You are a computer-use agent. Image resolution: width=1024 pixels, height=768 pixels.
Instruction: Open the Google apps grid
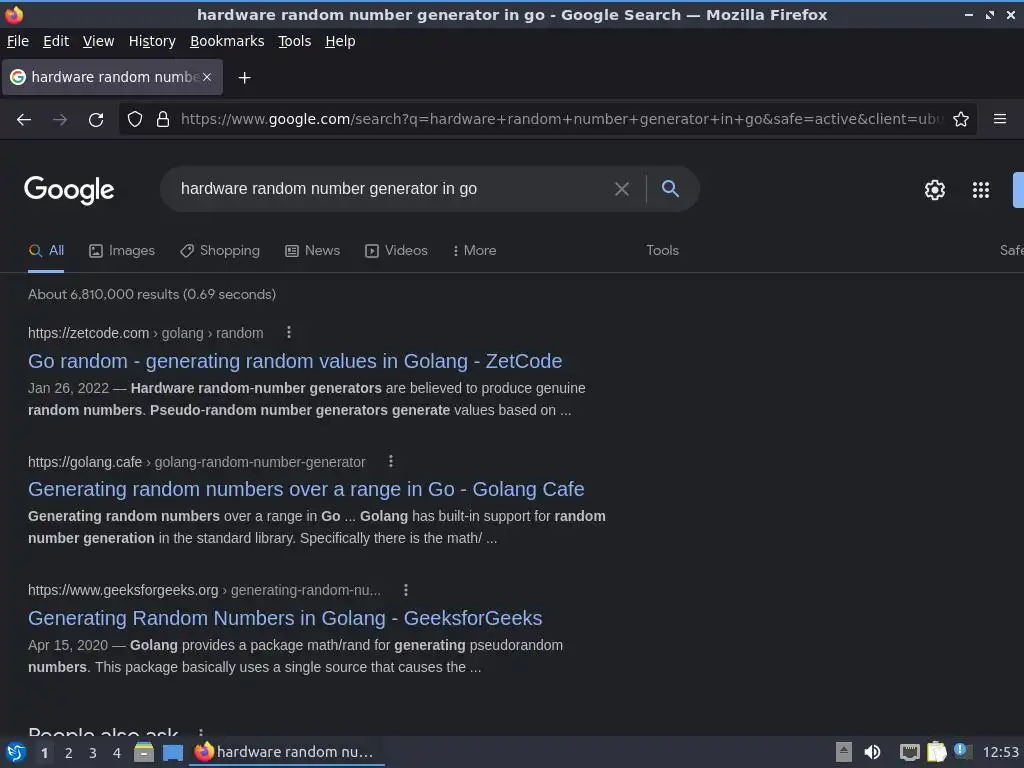click(x=981, y=189)
